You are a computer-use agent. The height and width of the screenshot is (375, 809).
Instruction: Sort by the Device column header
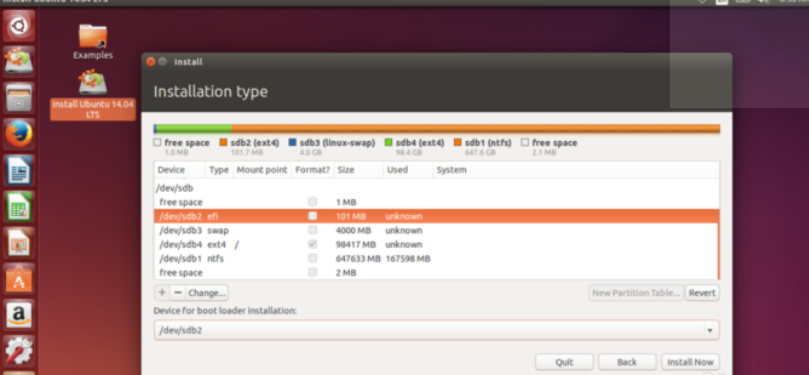pos(180,170)
